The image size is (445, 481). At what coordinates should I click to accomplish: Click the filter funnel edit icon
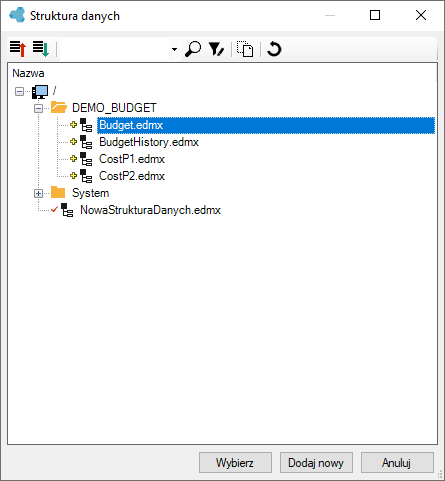tap(216, 49)
